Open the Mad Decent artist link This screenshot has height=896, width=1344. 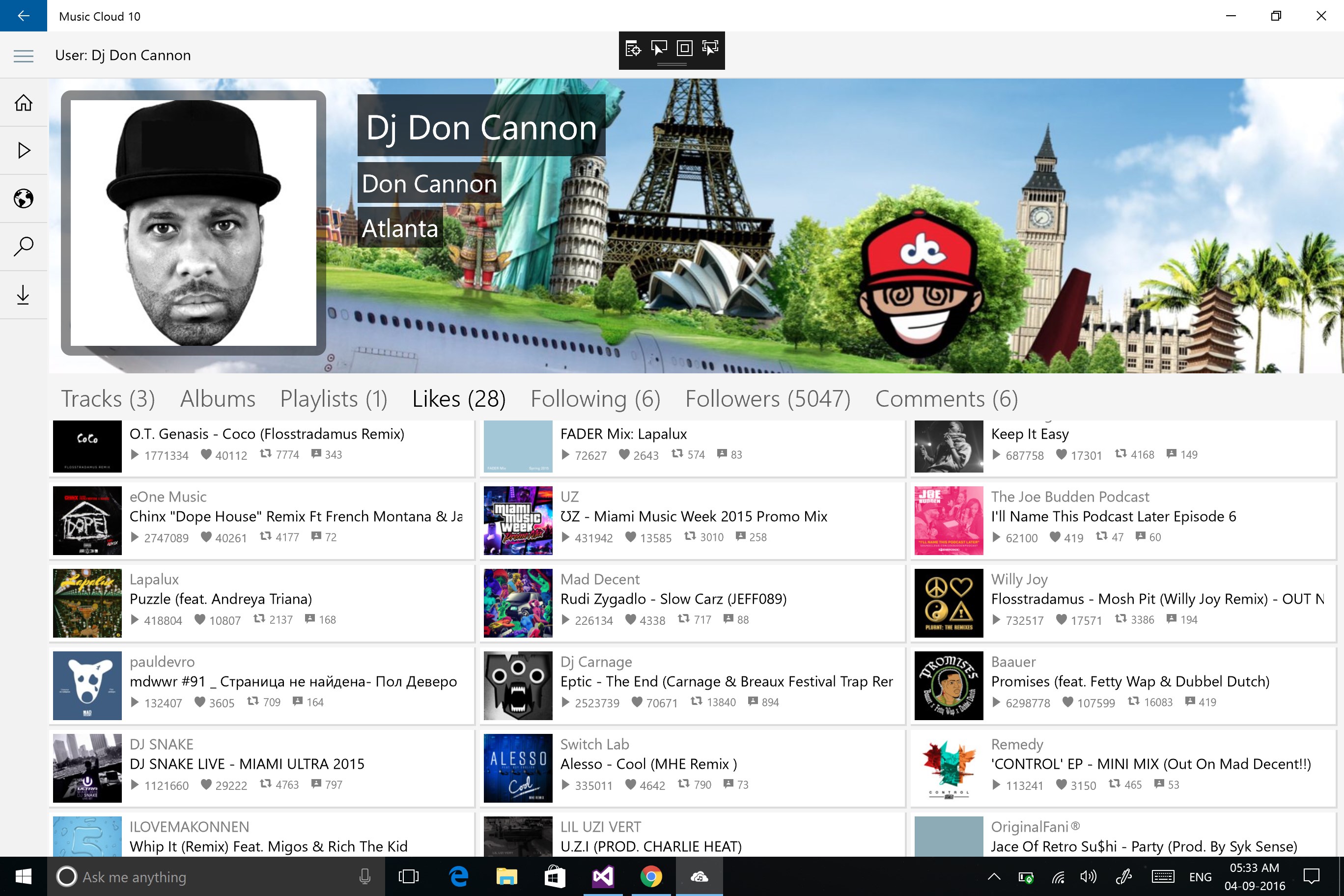pos(599,579)
